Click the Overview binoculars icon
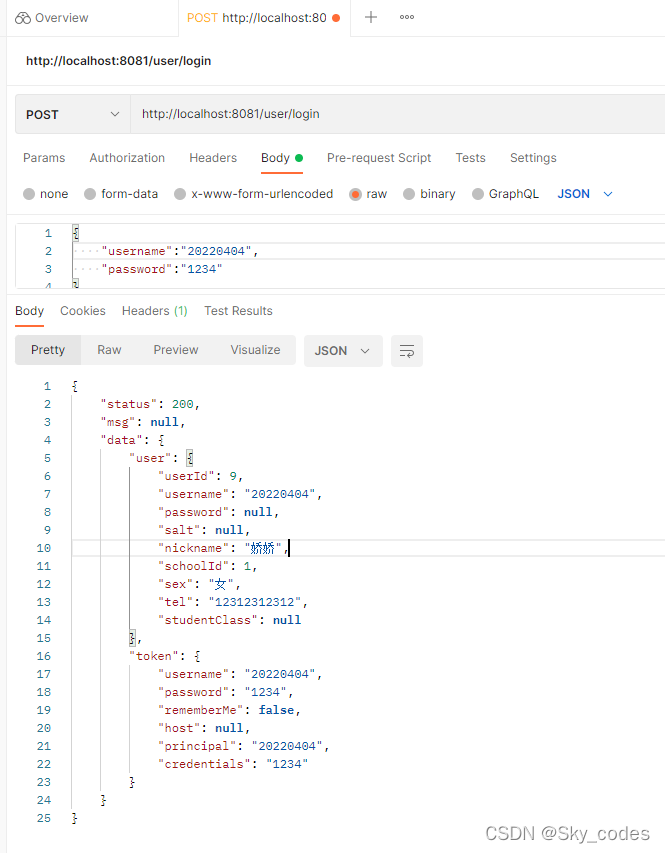This screenshot has height=853, width=665. pyautogui.click(x=23, y=18)
